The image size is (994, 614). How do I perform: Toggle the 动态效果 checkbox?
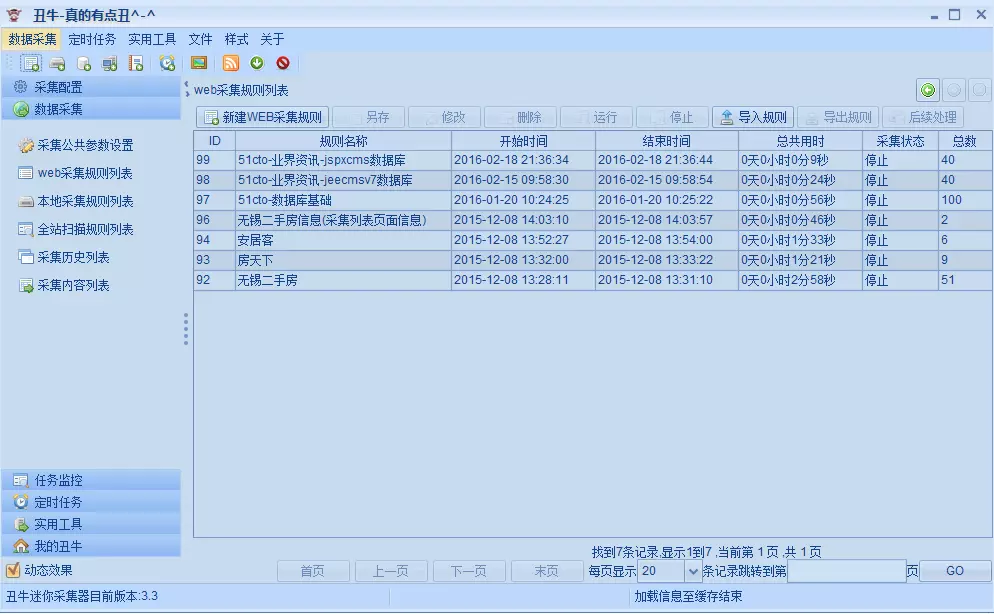[12, 570]
